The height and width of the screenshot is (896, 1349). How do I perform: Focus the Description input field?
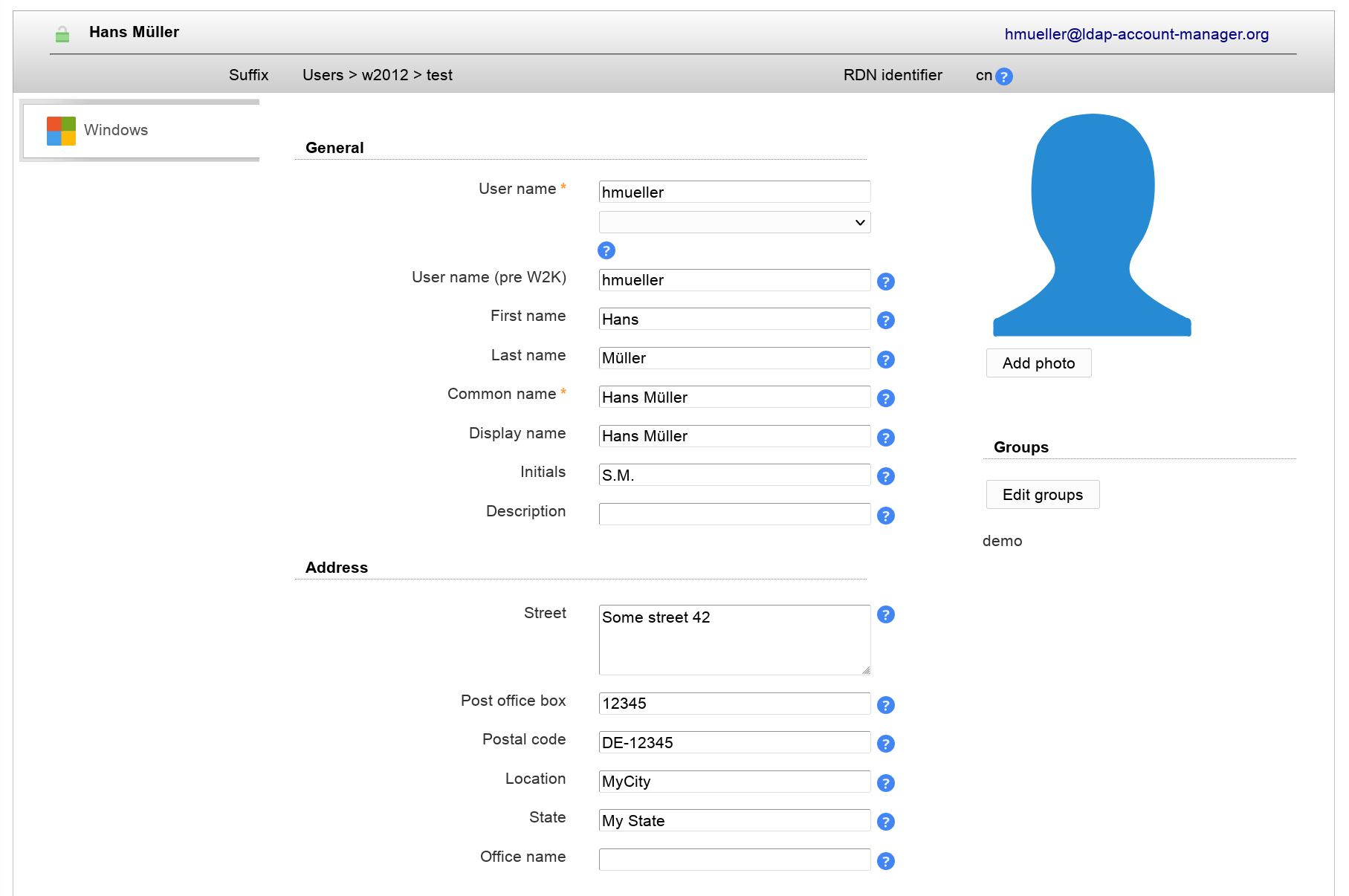(x=734, y=514)
